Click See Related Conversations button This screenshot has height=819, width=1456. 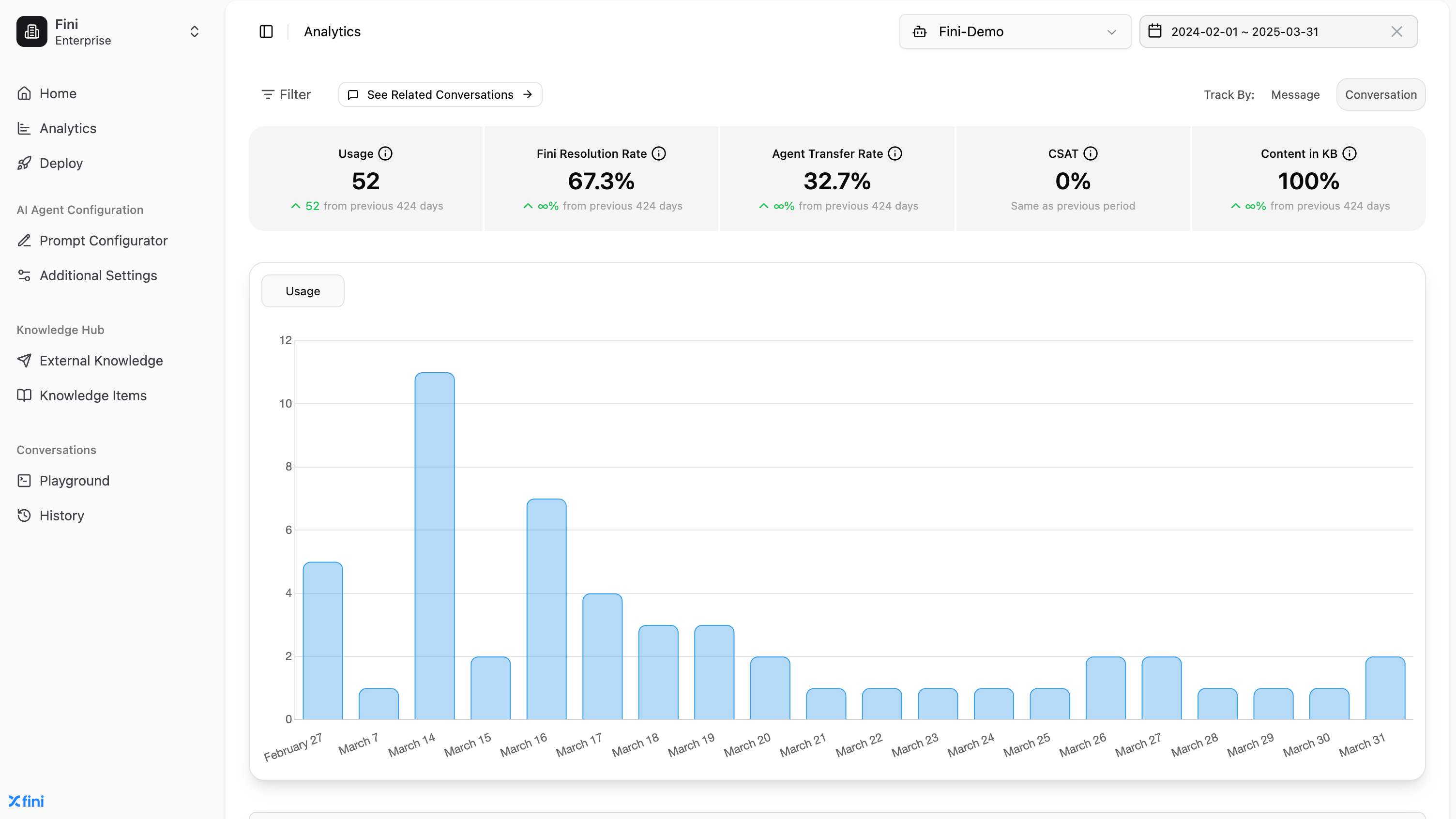tap(440, 94)
